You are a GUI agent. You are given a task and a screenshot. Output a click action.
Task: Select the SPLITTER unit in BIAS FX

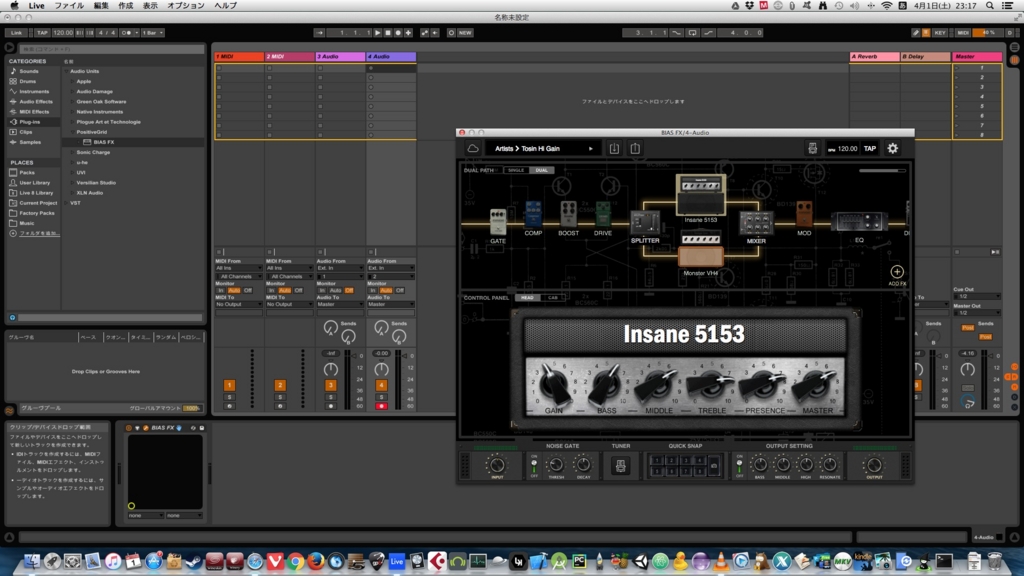(x=645, y=223)
